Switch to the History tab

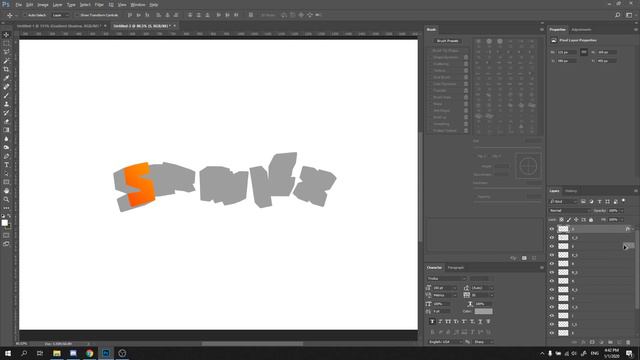point(571,191)
